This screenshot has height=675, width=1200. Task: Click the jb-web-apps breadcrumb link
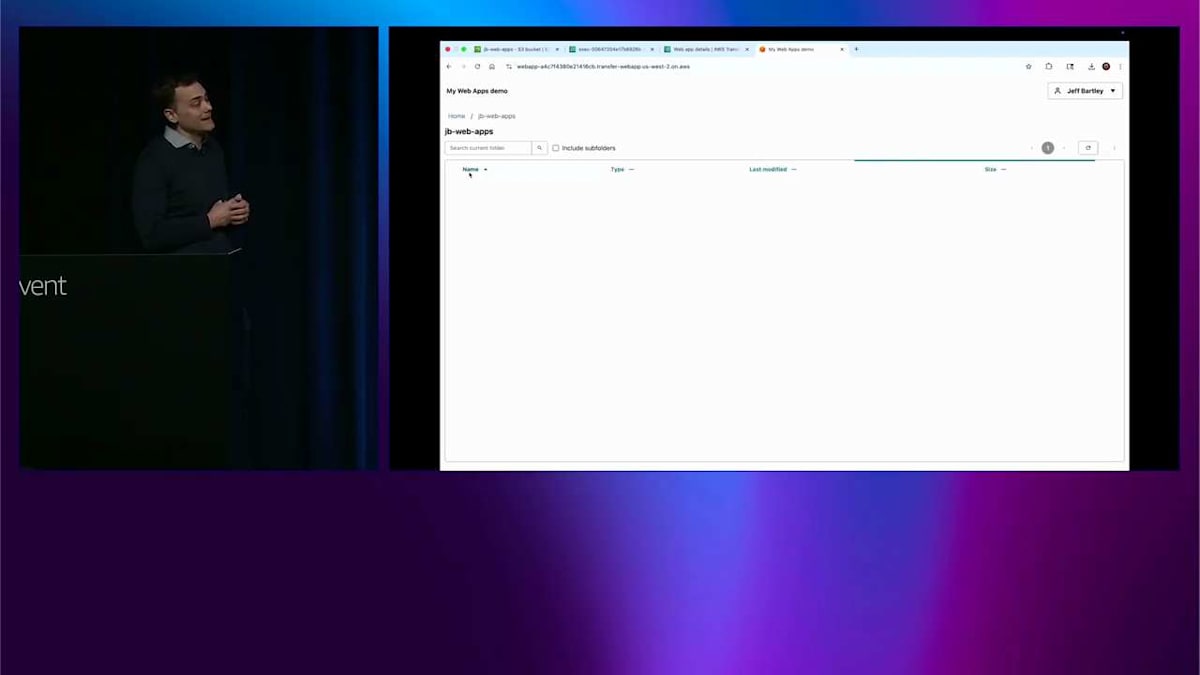coord(497,116)
